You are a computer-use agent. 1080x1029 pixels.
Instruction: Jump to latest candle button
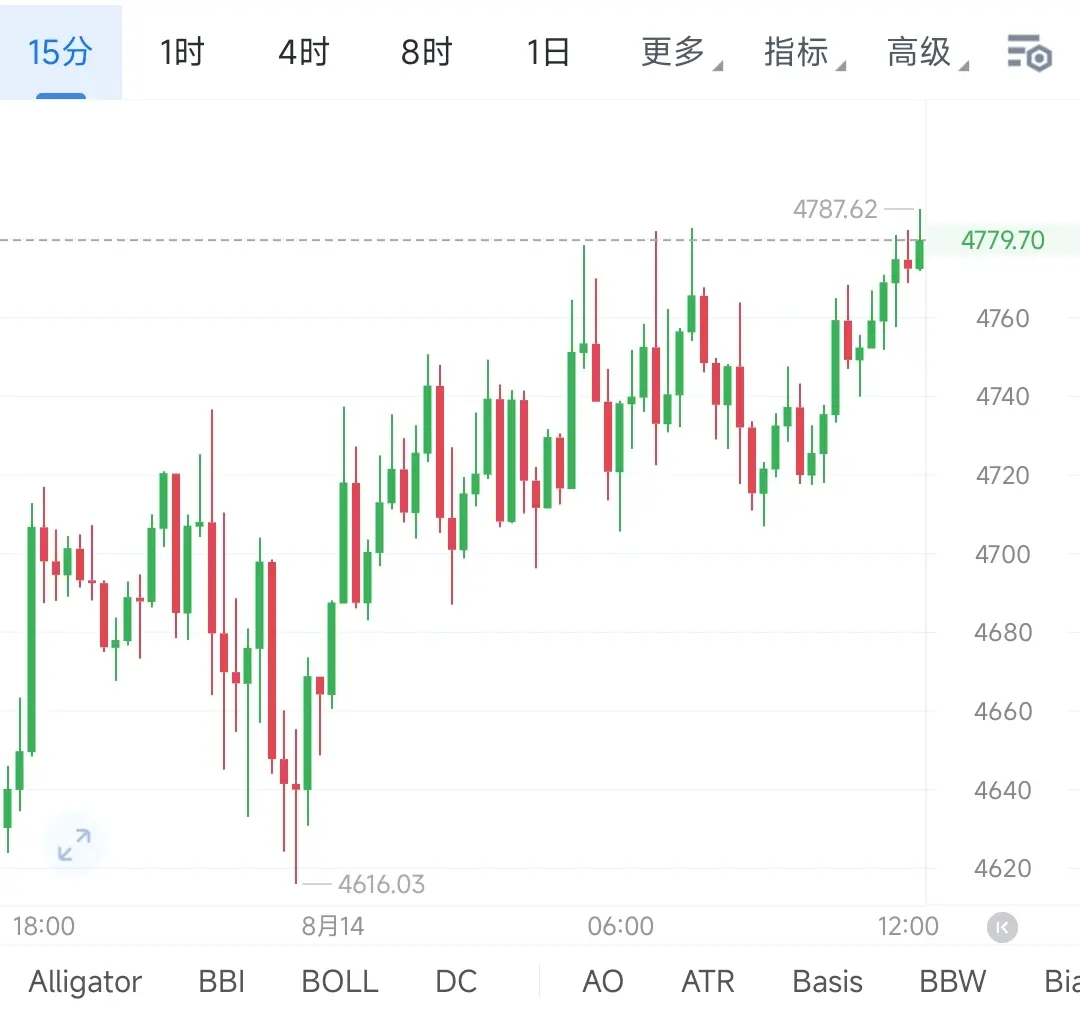click(1002, 927)
